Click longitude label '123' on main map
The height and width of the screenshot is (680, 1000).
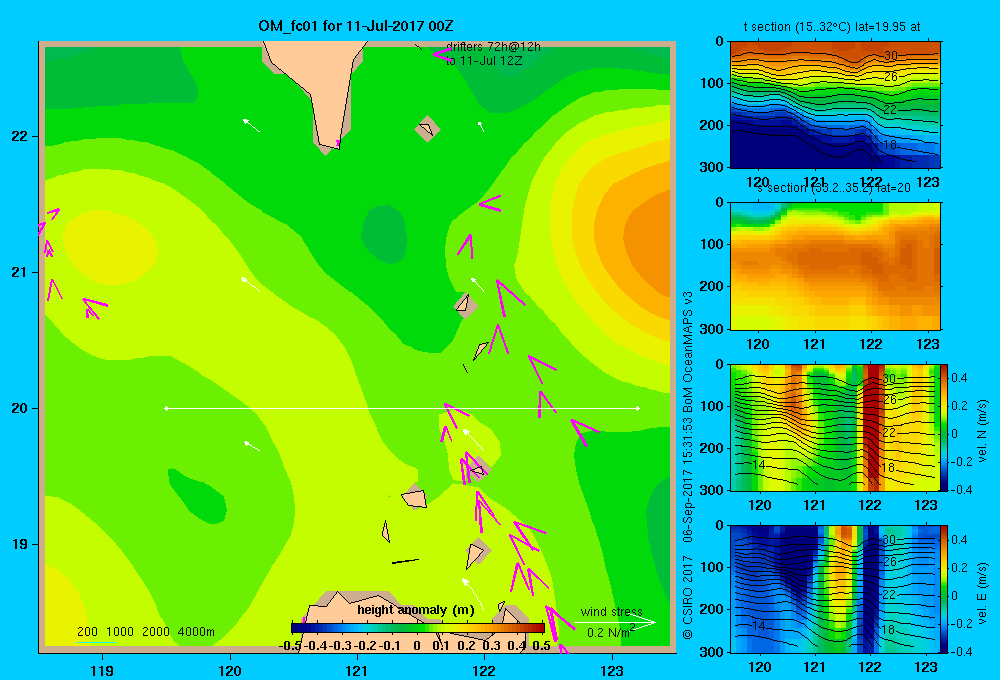click(x=612, y=671)
